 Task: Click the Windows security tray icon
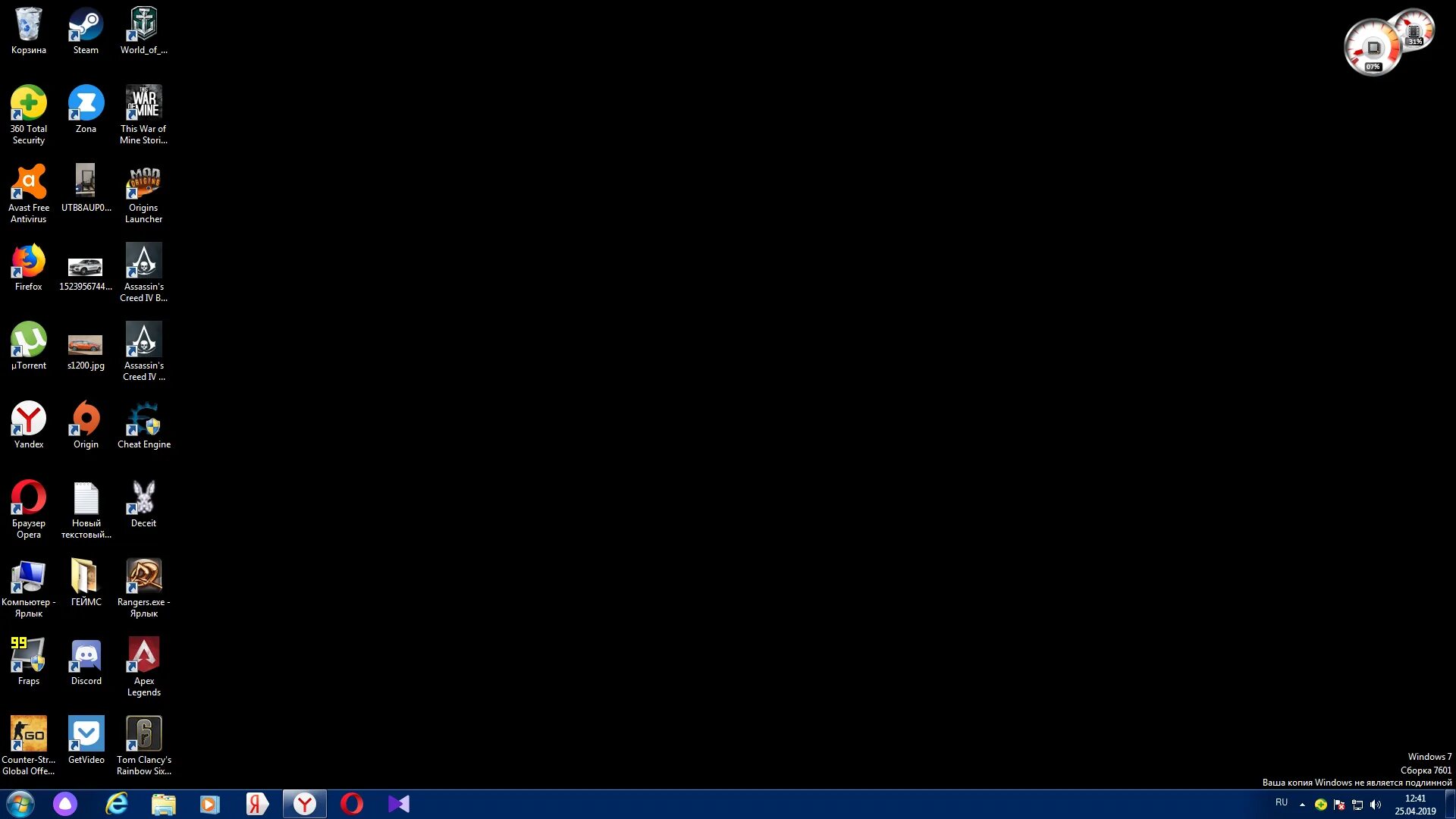pos(1341,804)
